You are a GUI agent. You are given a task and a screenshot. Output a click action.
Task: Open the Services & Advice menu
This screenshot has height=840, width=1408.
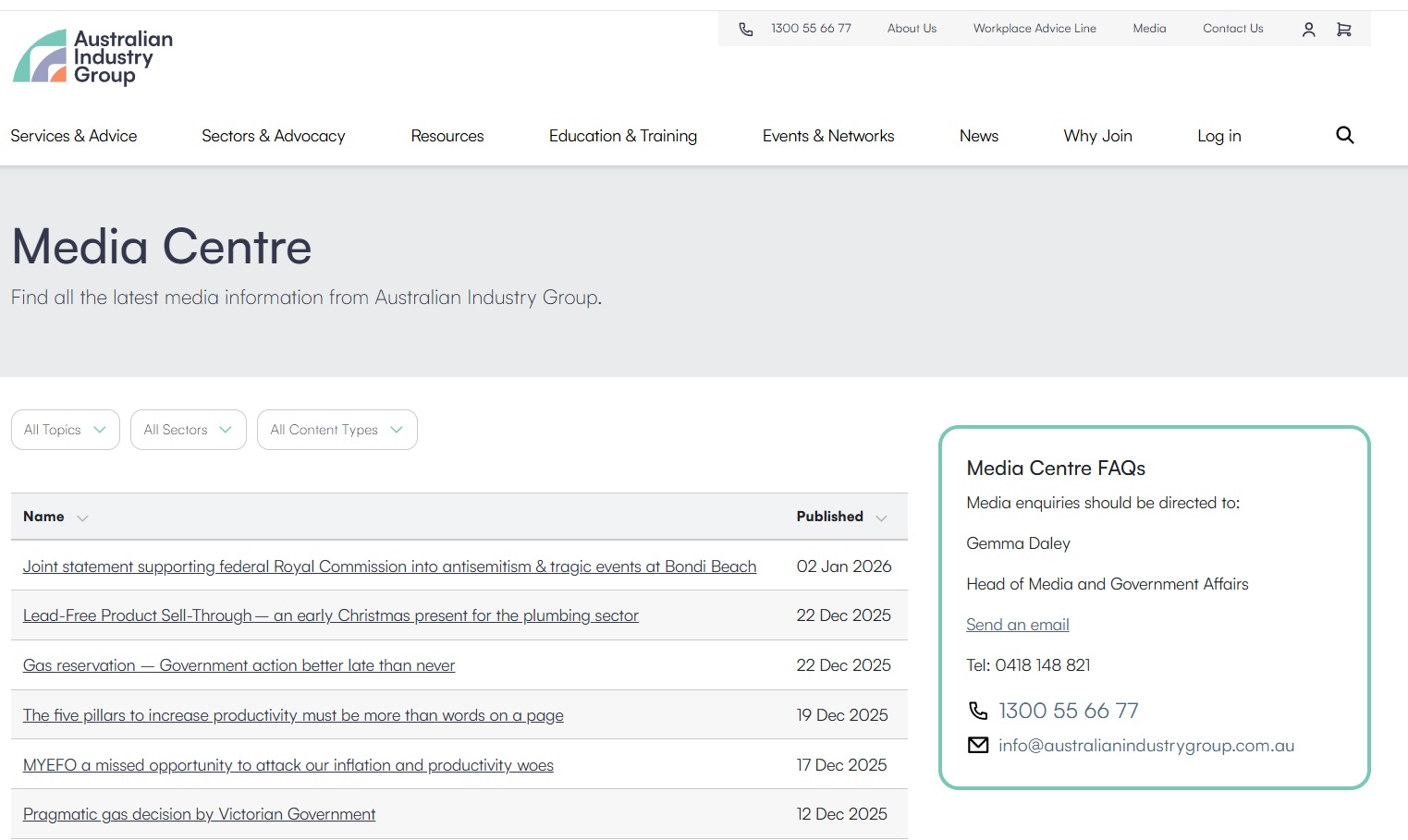pos(74,136)
